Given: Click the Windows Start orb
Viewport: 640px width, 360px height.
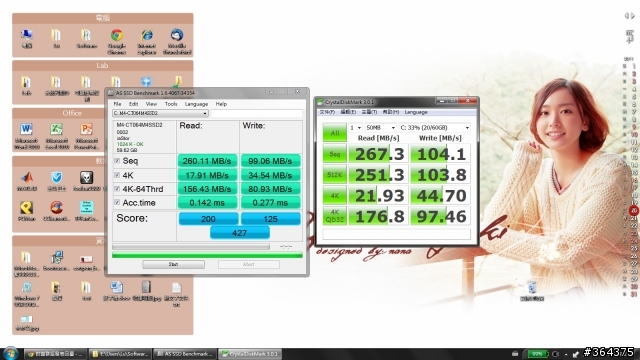Looking at the screenshot, I should (10, 353).
